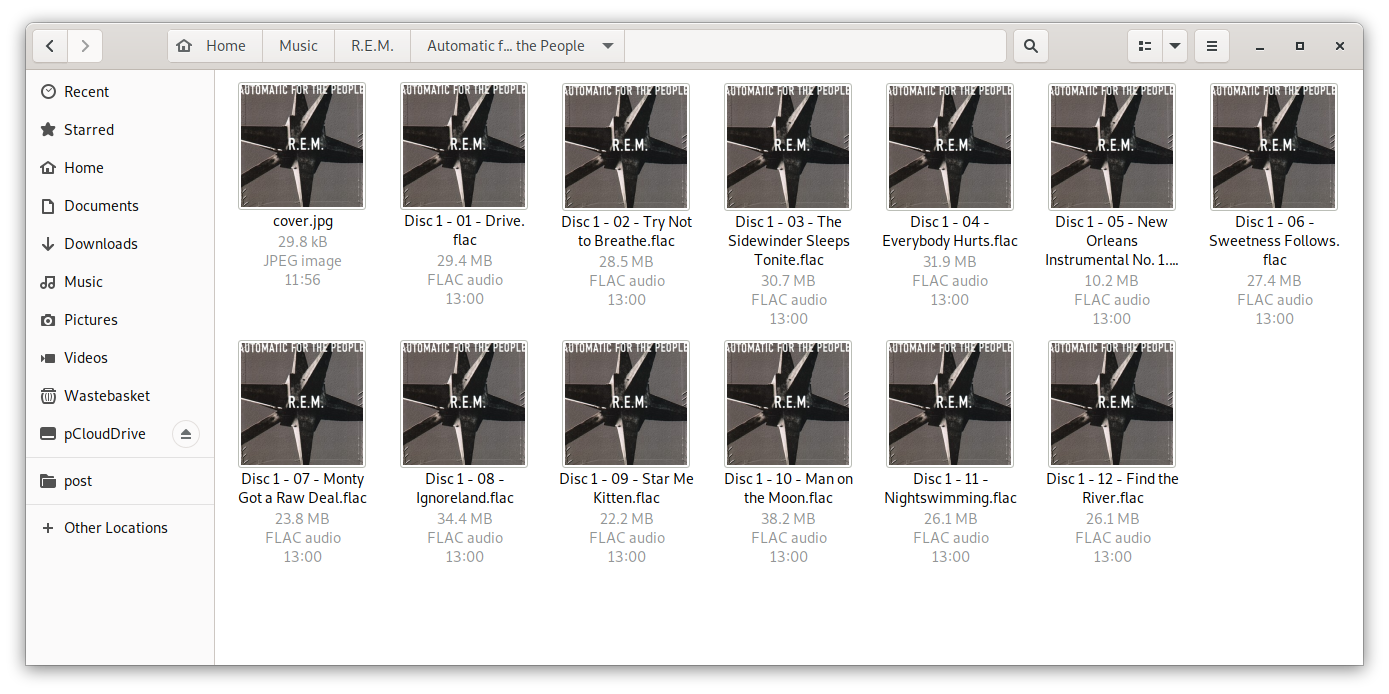This screenshot has width=1389, height=694.
Task: Open the Downloads folder from sidebar
Action: (x=103, y=243)
